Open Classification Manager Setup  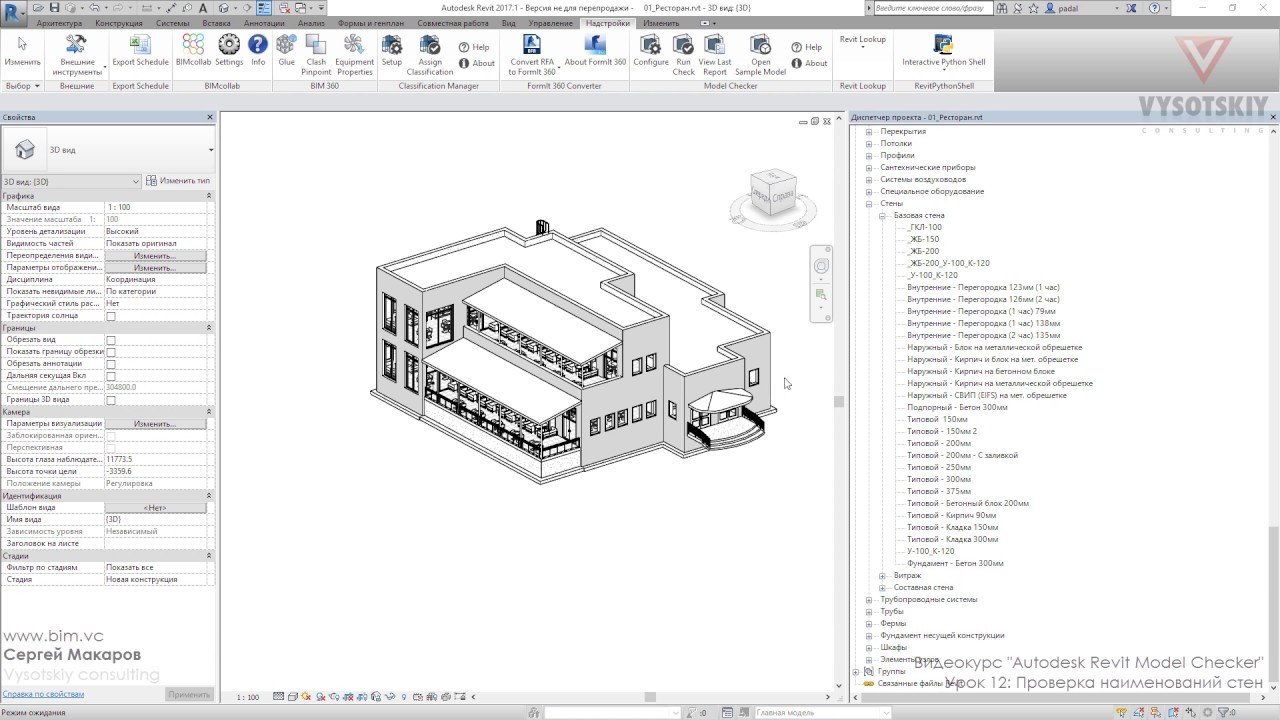pyautogui.click(x=392, y=52)
